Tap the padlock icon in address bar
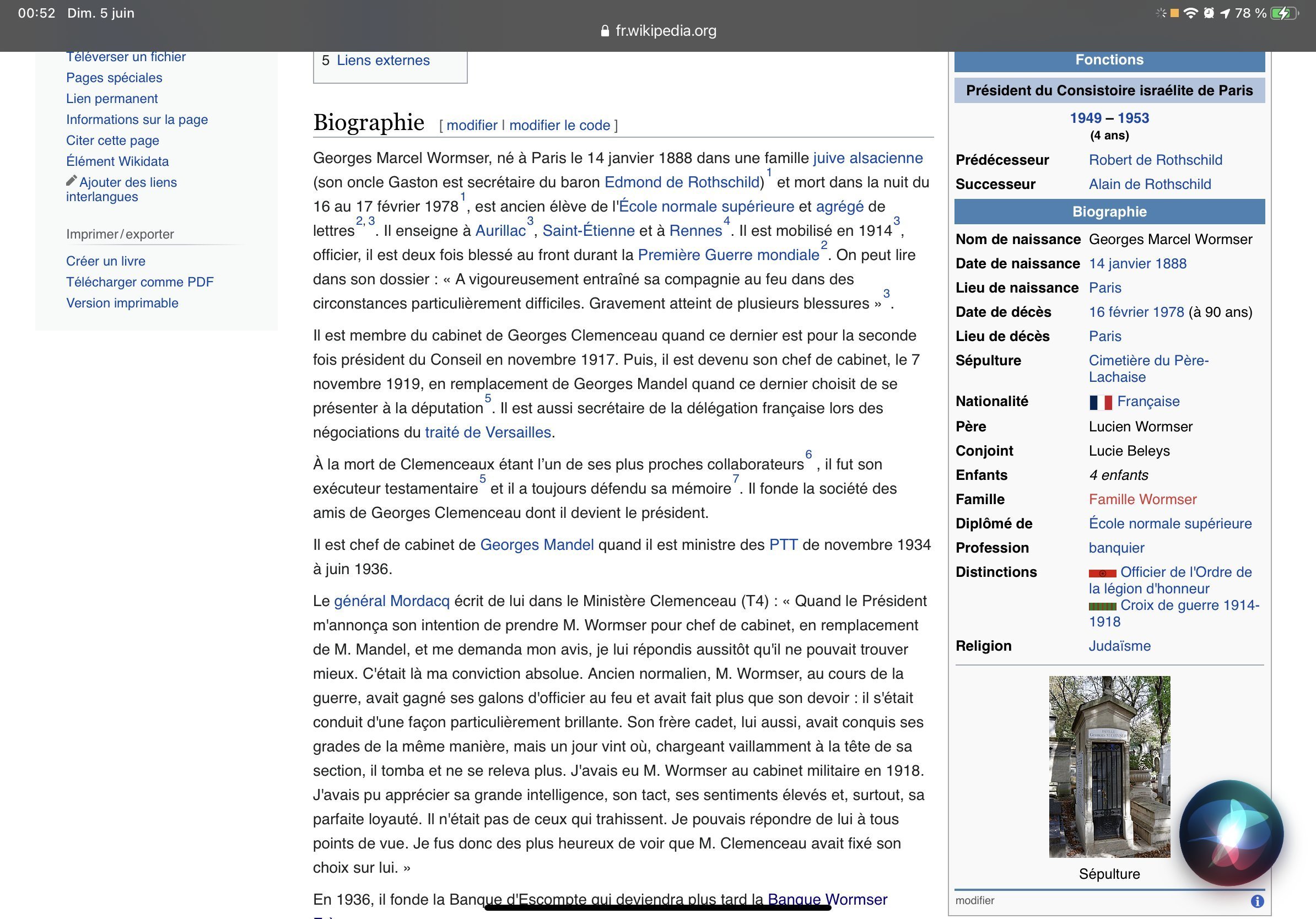This screenshot has height=919, width=1316. (605, 31)
